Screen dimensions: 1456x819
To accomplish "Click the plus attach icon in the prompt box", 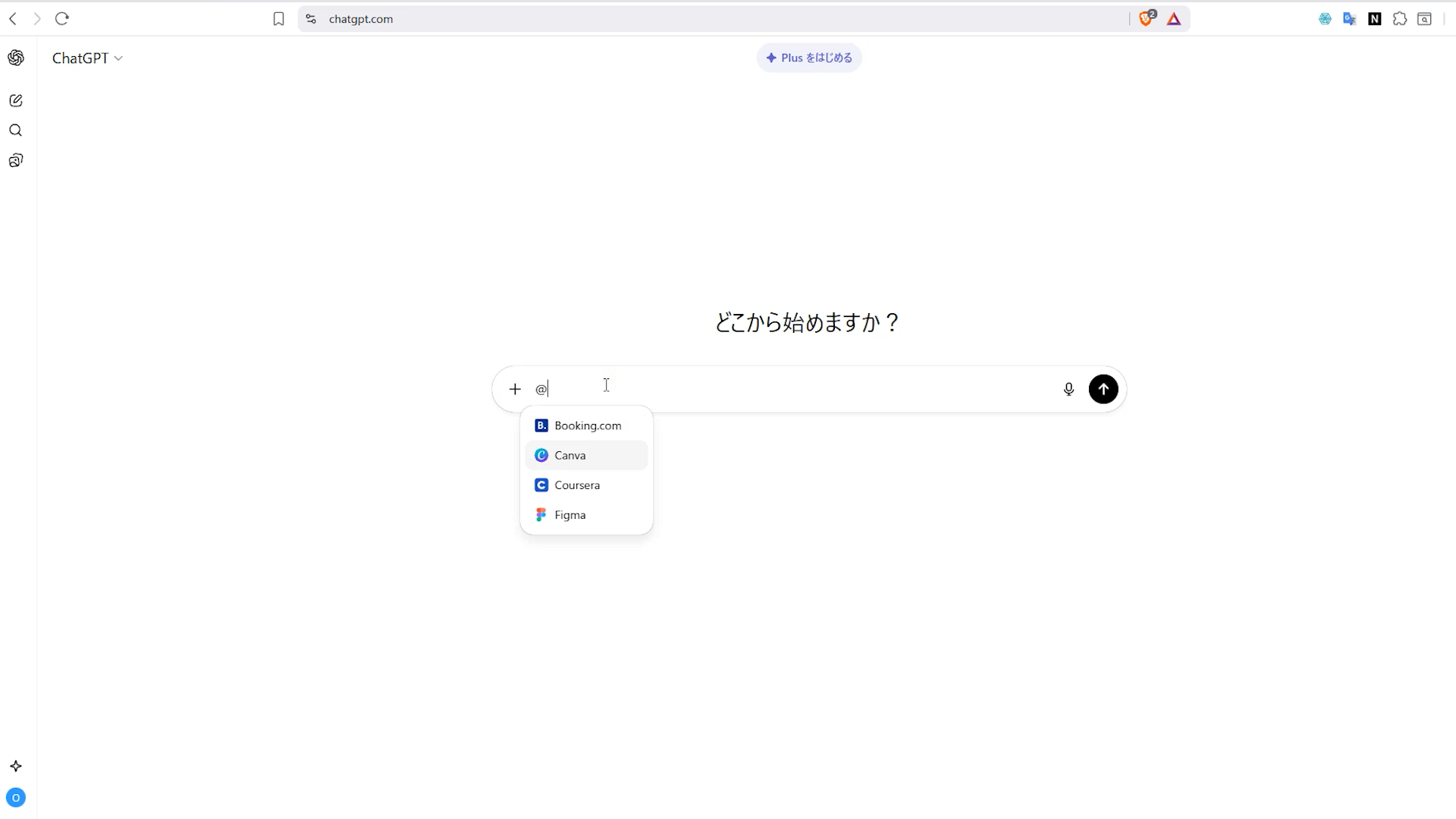I will tap(515, 389).
